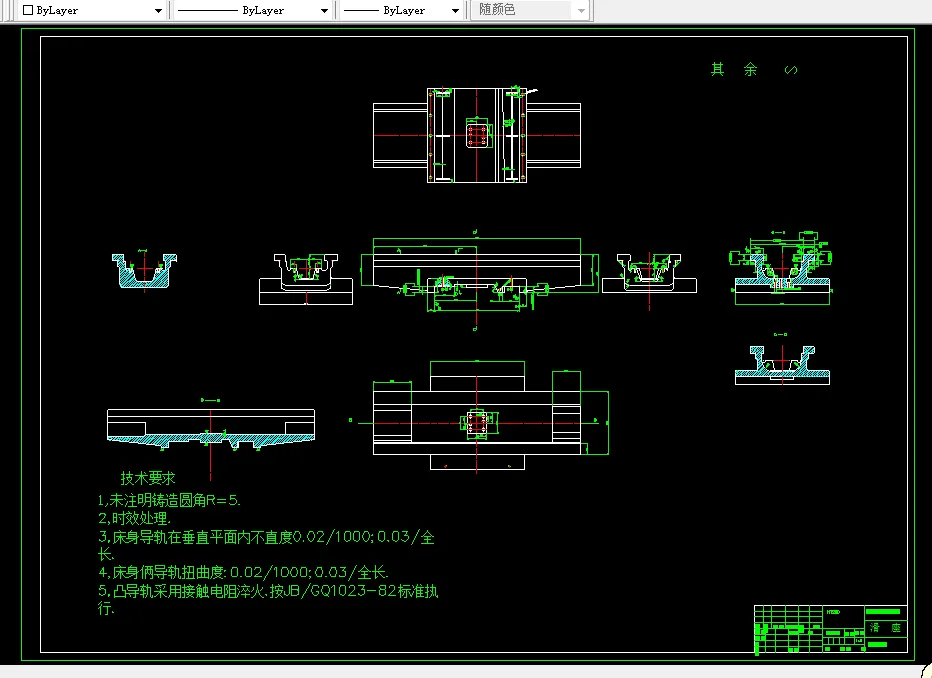Select the surface roughness symbol beside 其余
The height and width of the screenshot is (678, 932).
[791, 70]
